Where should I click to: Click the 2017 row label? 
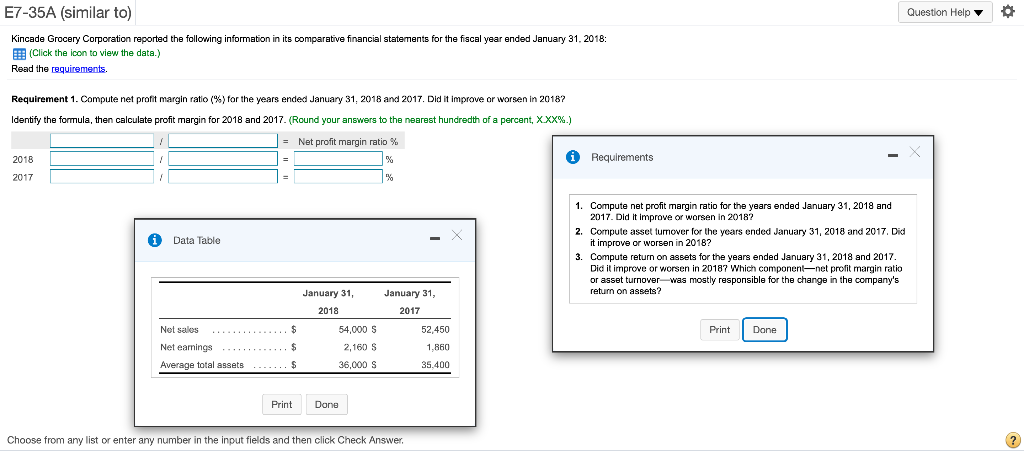coord(22,177)
